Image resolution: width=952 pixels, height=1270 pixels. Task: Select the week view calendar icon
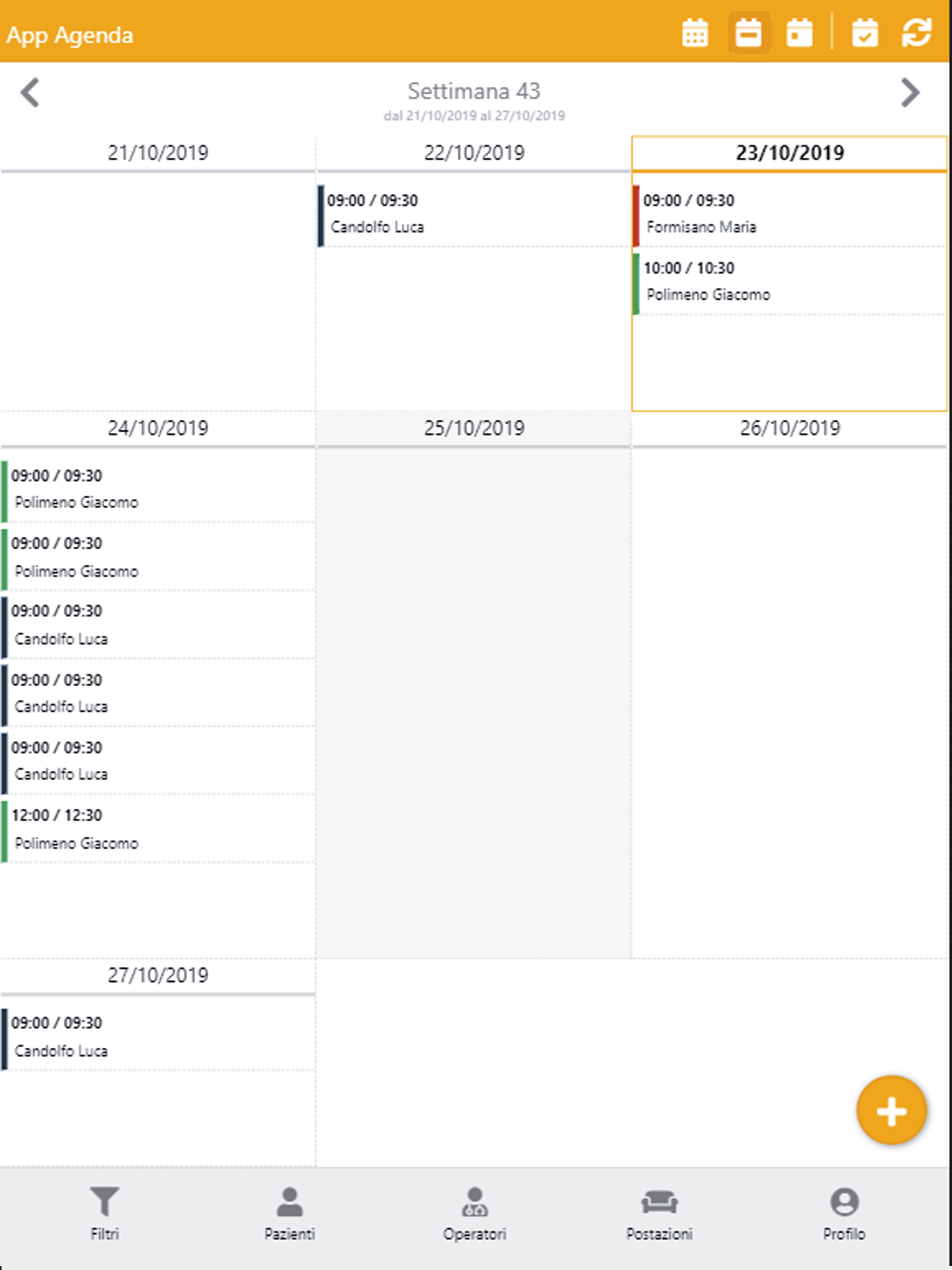pos(749,33)
